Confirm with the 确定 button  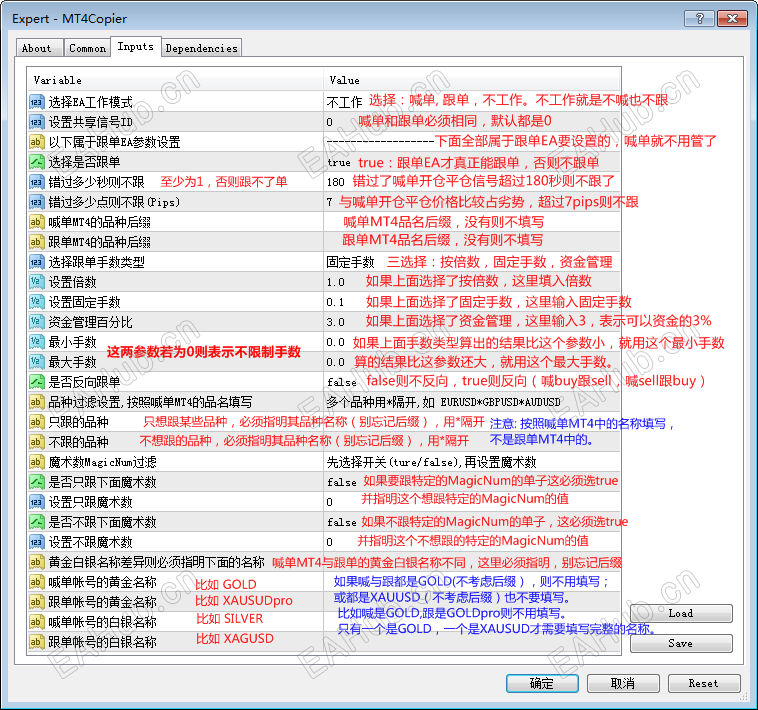[x=542, y=683]
